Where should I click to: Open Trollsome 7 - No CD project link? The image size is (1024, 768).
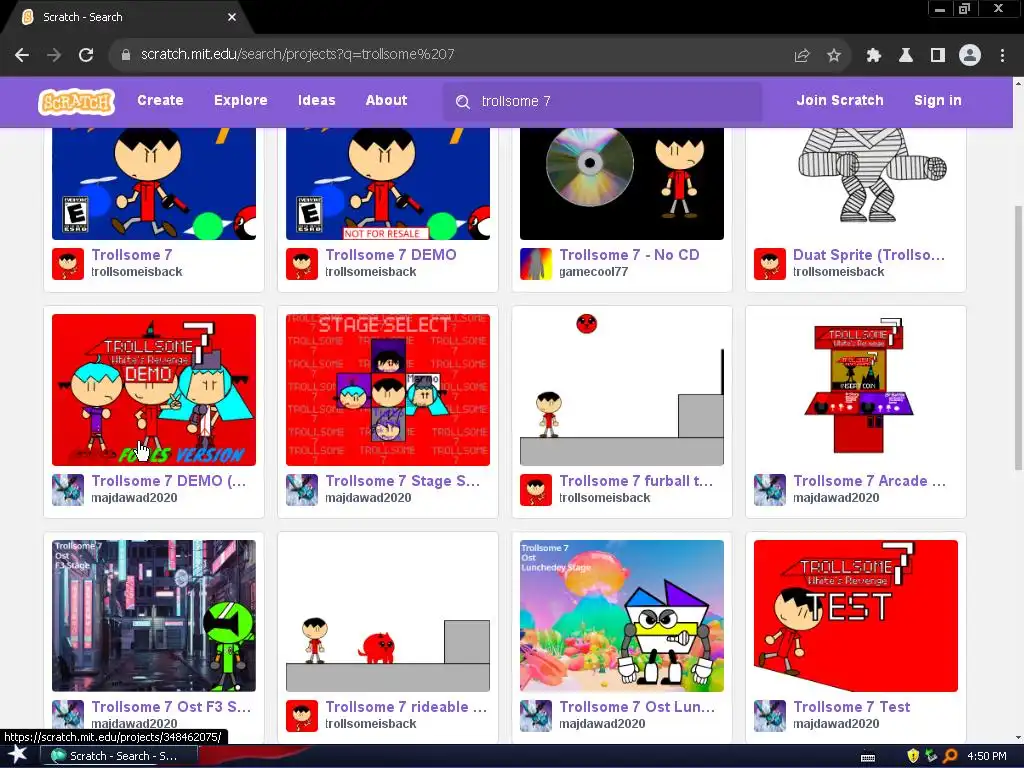629,255
